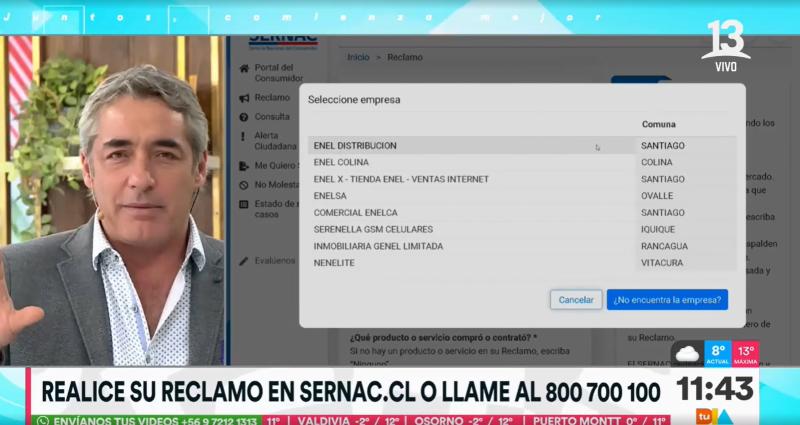This screenshot has height=425, width=800.
Task: Click the WhatsApp icon in the ticker
Action: [x=43, y=421]
